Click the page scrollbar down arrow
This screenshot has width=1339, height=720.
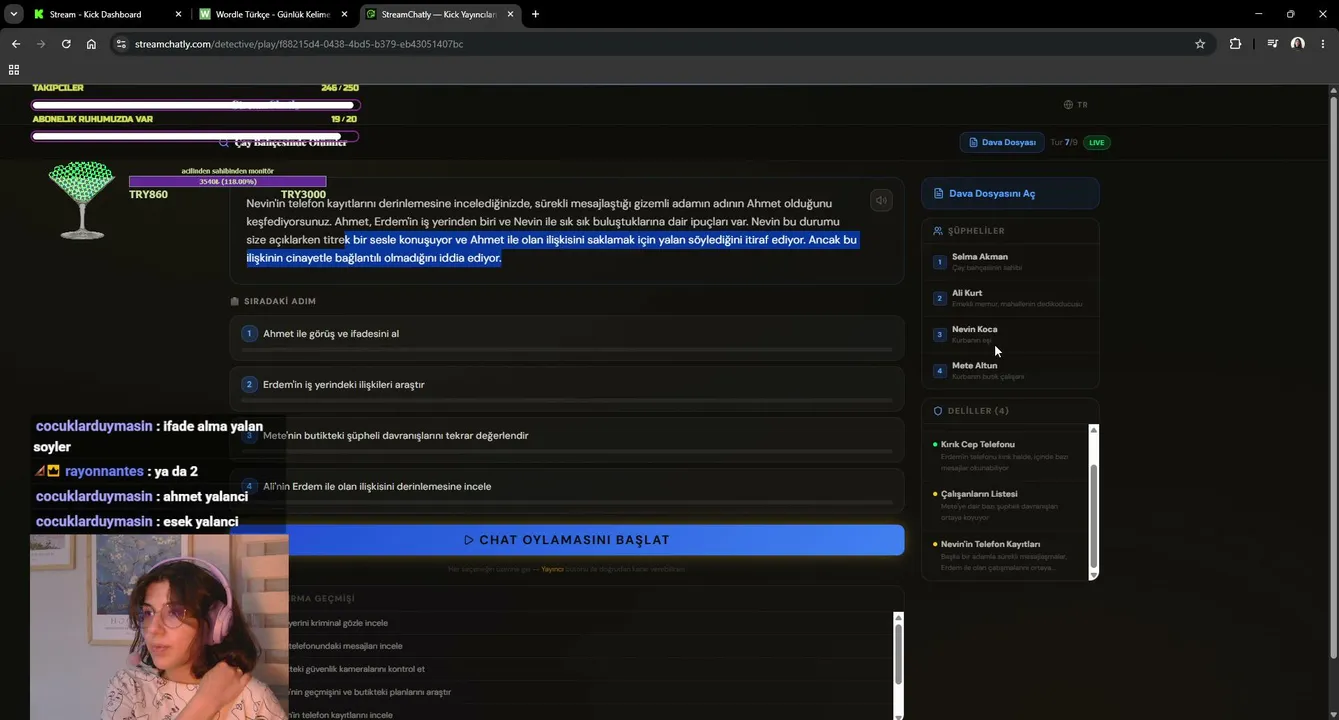(x=1333, y=714)
